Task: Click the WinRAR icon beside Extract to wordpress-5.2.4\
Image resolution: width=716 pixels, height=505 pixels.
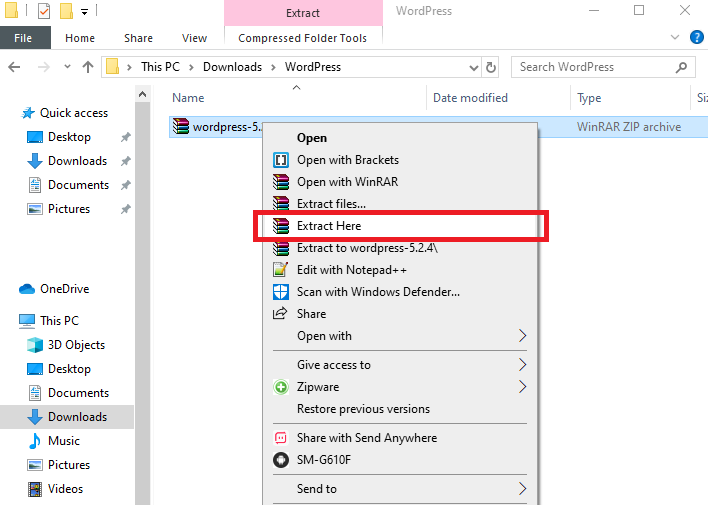Action: 281,249
